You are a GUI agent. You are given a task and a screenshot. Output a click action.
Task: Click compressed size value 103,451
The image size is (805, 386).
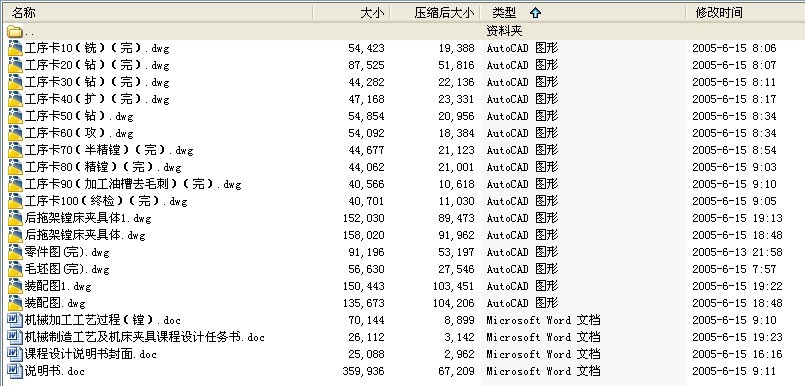[x=454, y=286]
